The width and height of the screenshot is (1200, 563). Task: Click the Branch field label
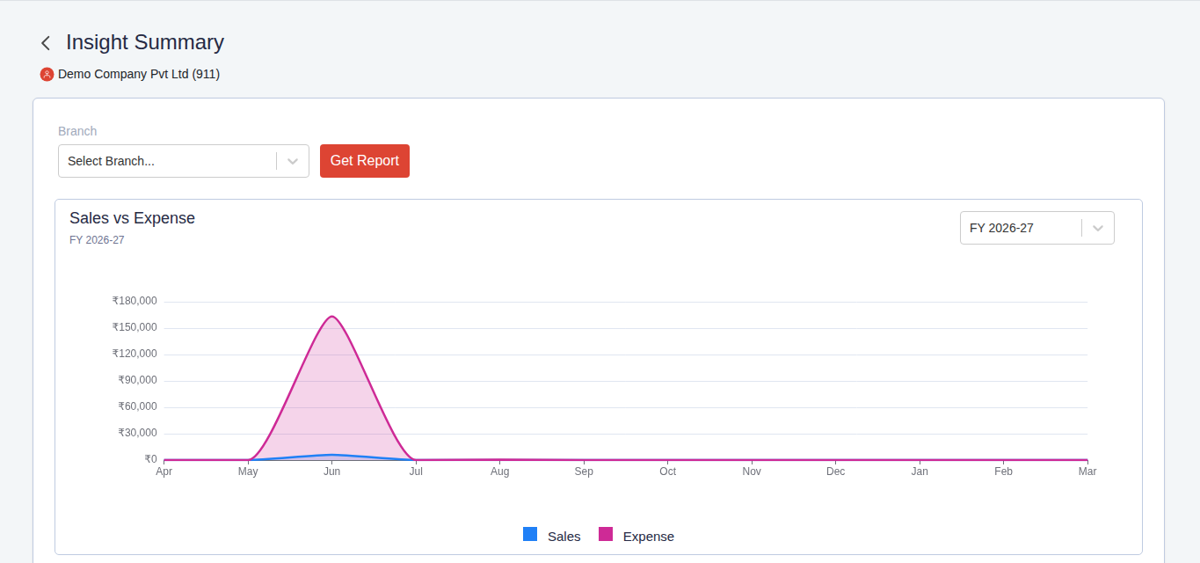pos(77,131)
